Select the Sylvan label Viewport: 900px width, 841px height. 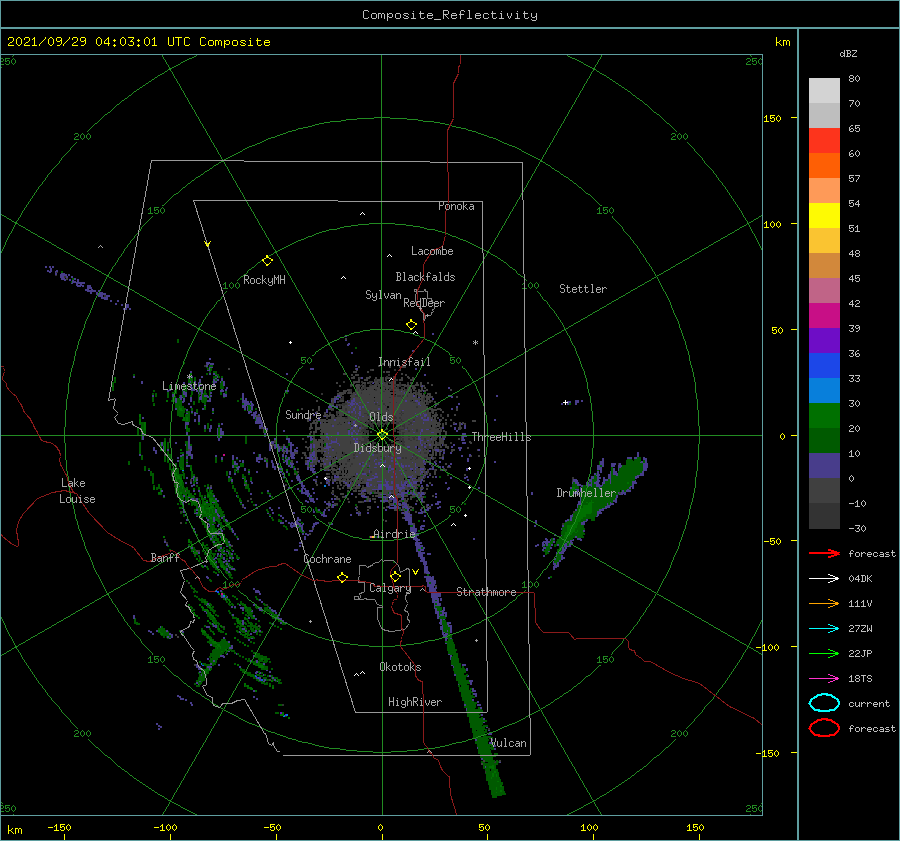(383, 295)
